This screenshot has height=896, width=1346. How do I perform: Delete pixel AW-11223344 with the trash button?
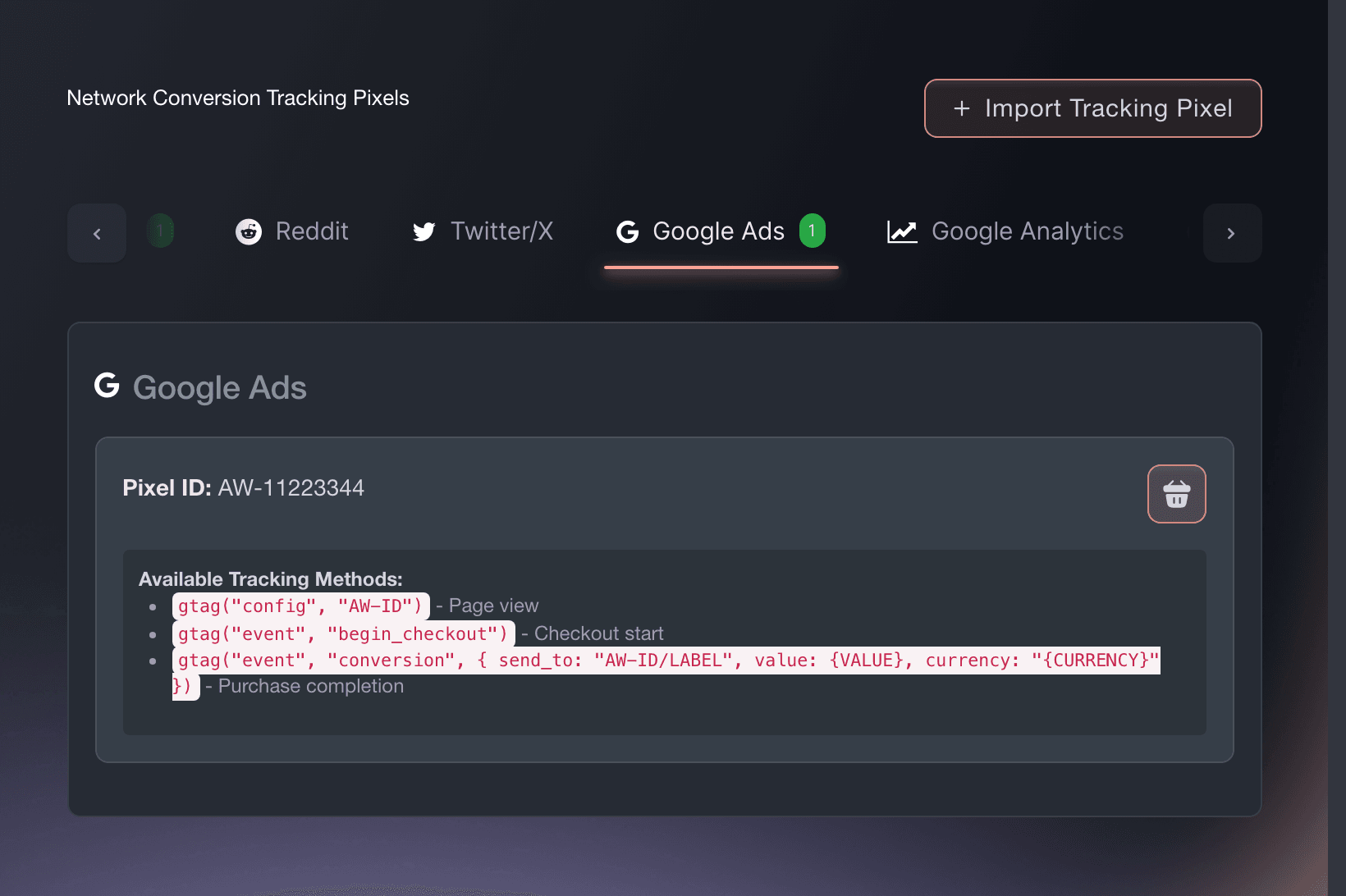tap(1177, 494)
